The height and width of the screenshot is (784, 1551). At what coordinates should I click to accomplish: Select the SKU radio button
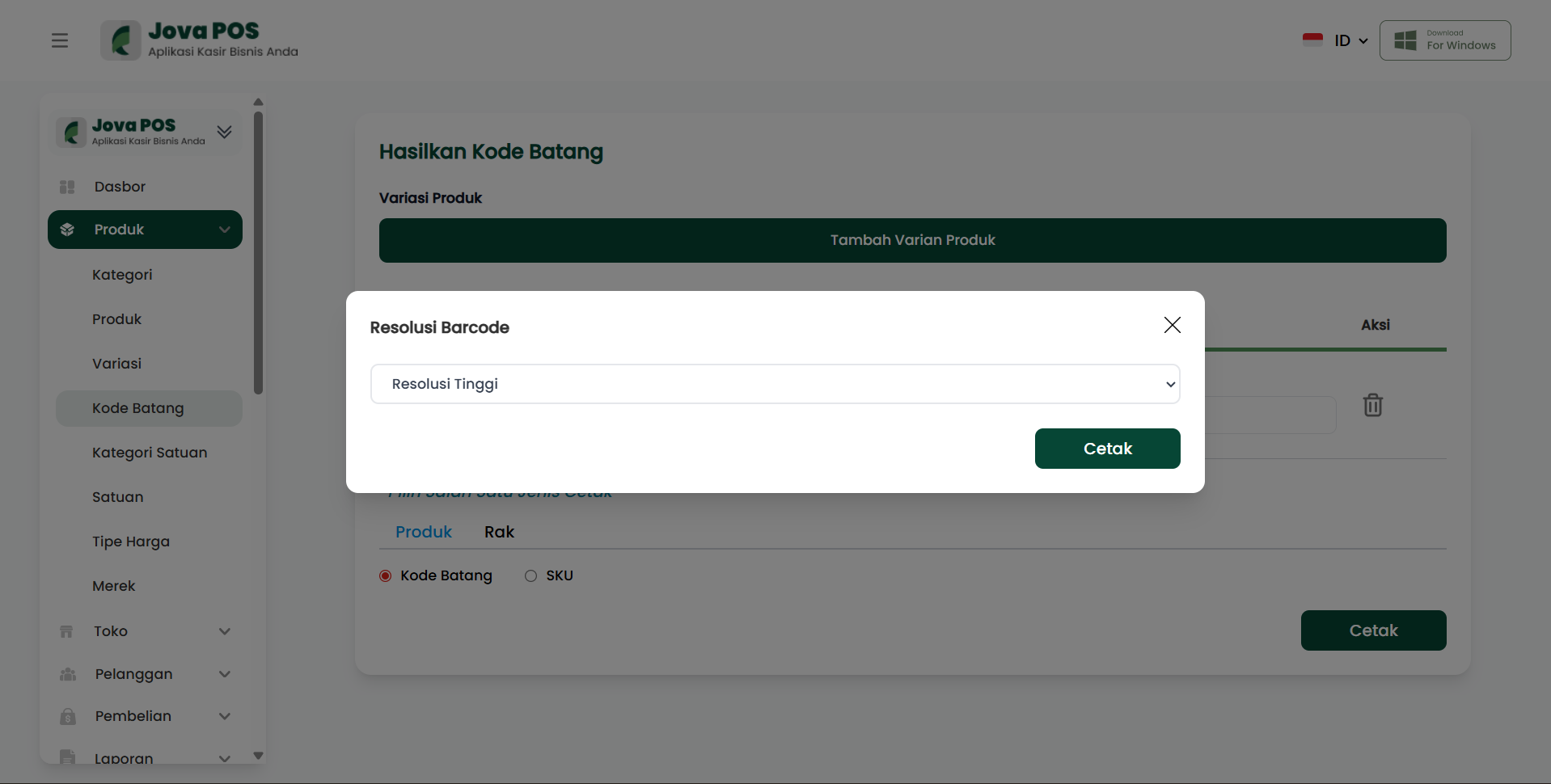pos(530,575)
